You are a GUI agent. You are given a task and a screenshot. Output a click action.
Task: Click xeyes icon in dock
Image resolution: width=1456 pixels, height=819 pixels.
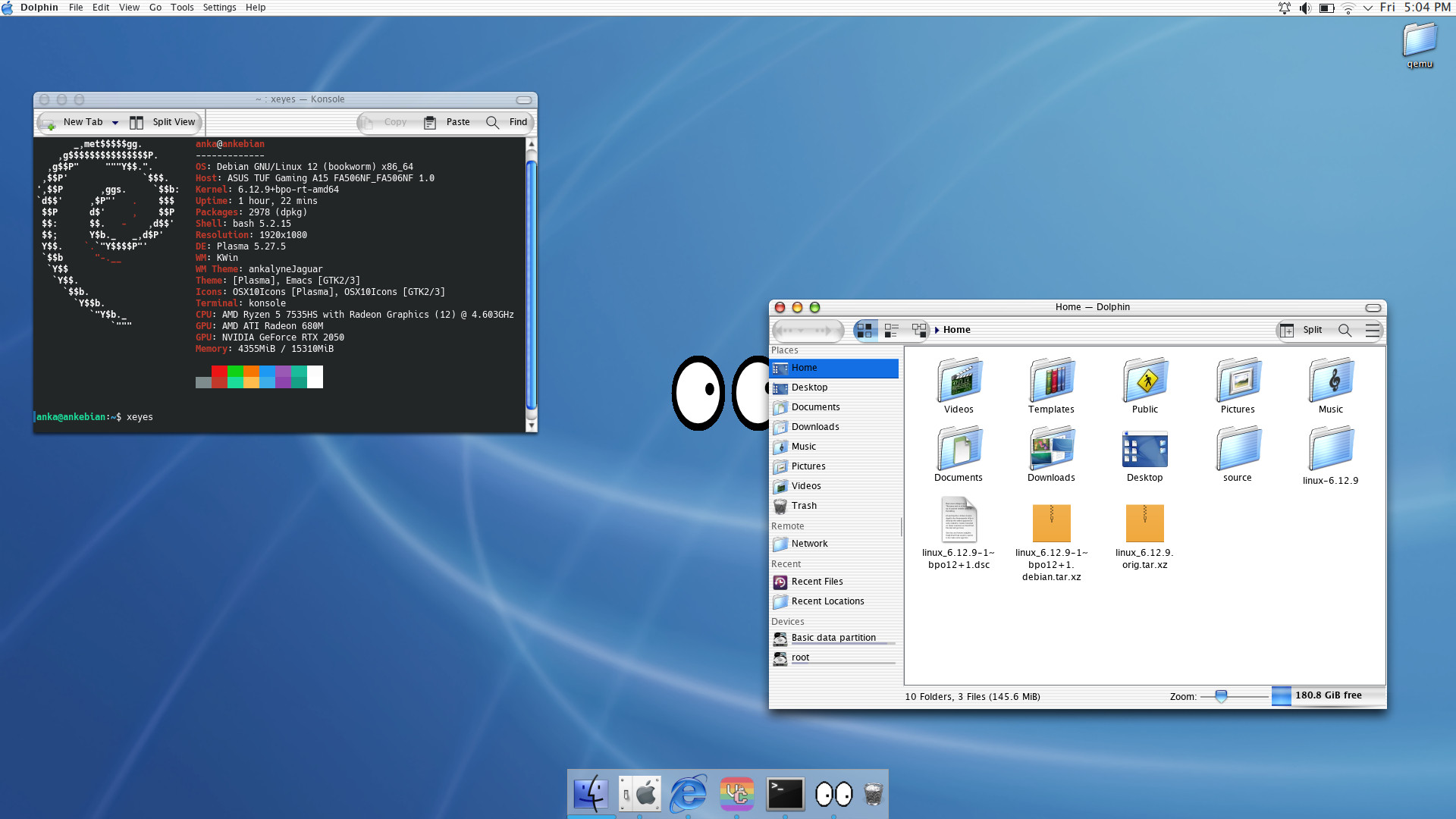[833, 794]
